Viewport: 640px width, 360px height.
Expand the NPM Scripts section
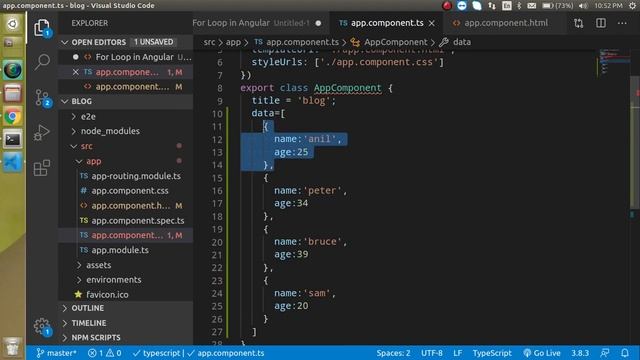(126, 338)
